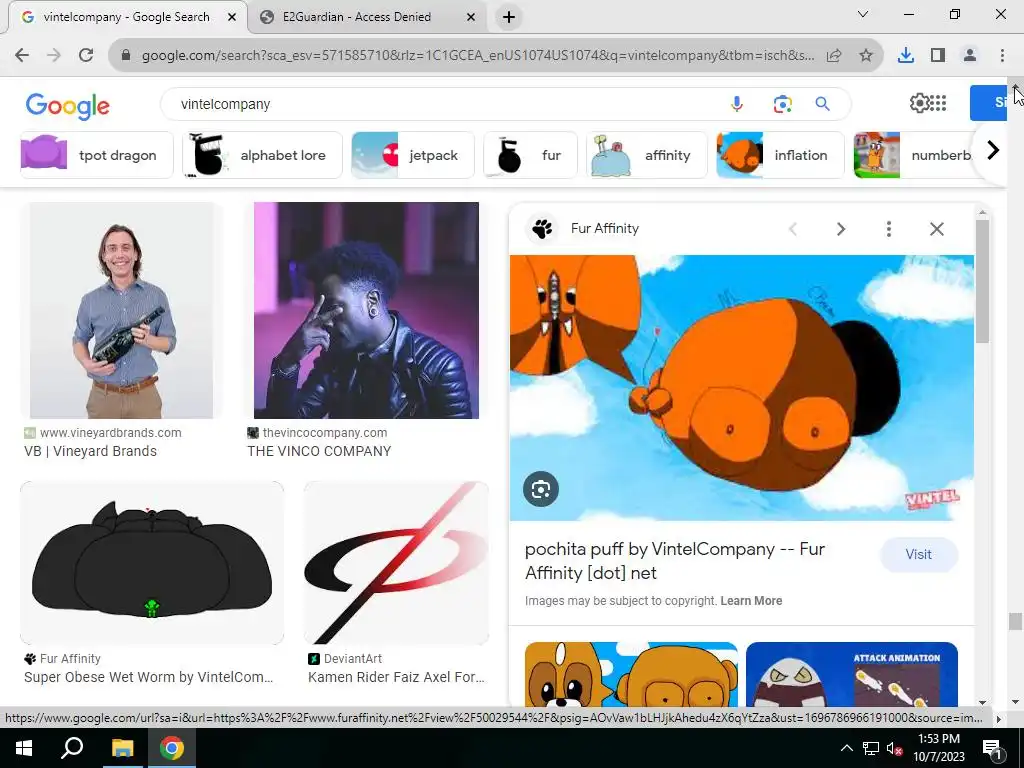View site info via the lock icon

click(x=126, y=56)
